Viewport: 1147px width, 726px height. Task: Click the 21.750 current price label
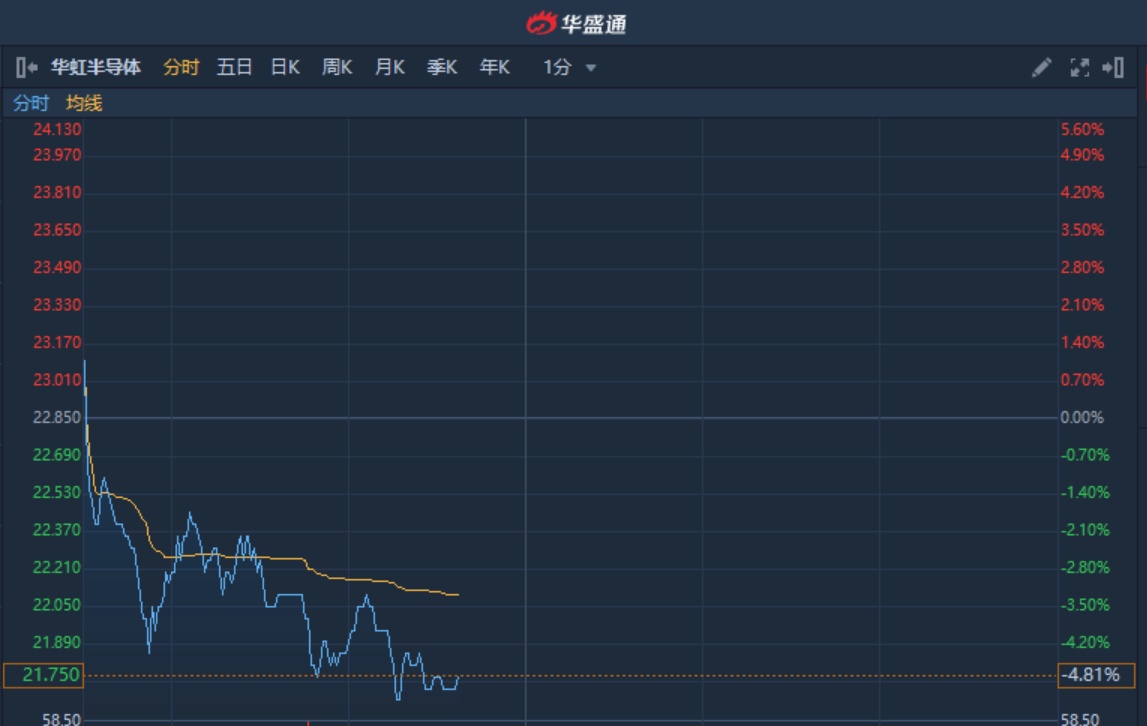click(x=43, y=676)
